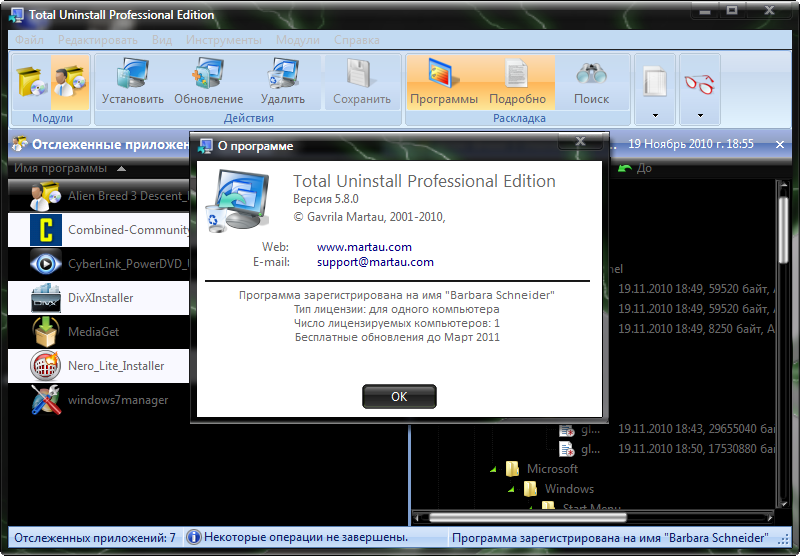Click OK in the О программе dialog
This screenshot has height=556, width=800.
point(399,396)
